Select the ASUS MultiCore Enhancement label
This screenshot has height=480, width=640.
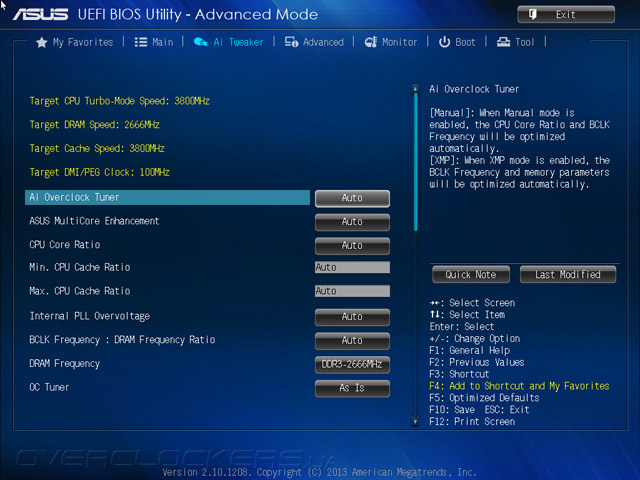(94, 221)
